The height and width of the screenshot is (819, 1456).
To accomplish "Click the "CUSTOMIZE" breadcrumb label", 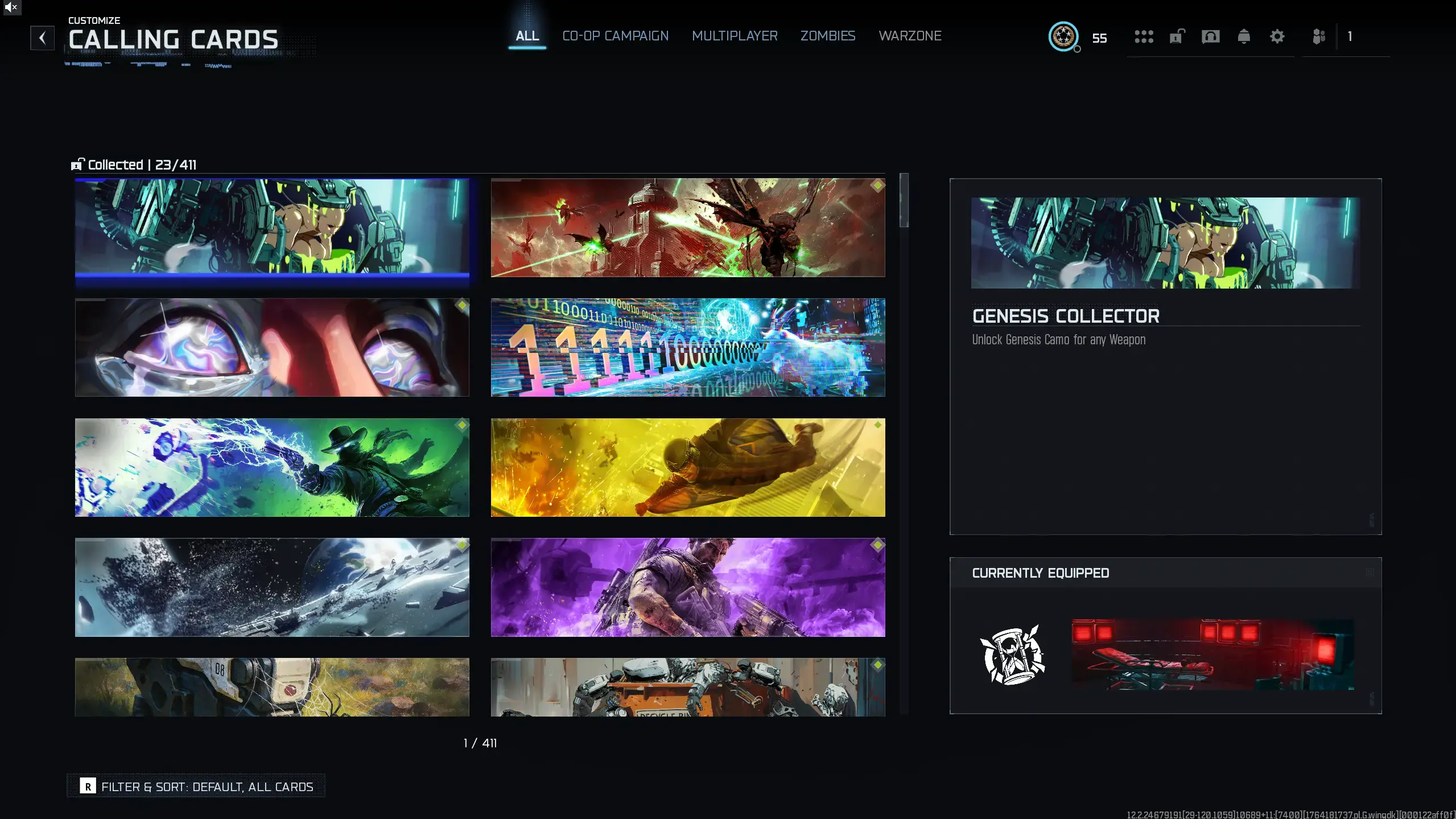I will coord(94,20).
